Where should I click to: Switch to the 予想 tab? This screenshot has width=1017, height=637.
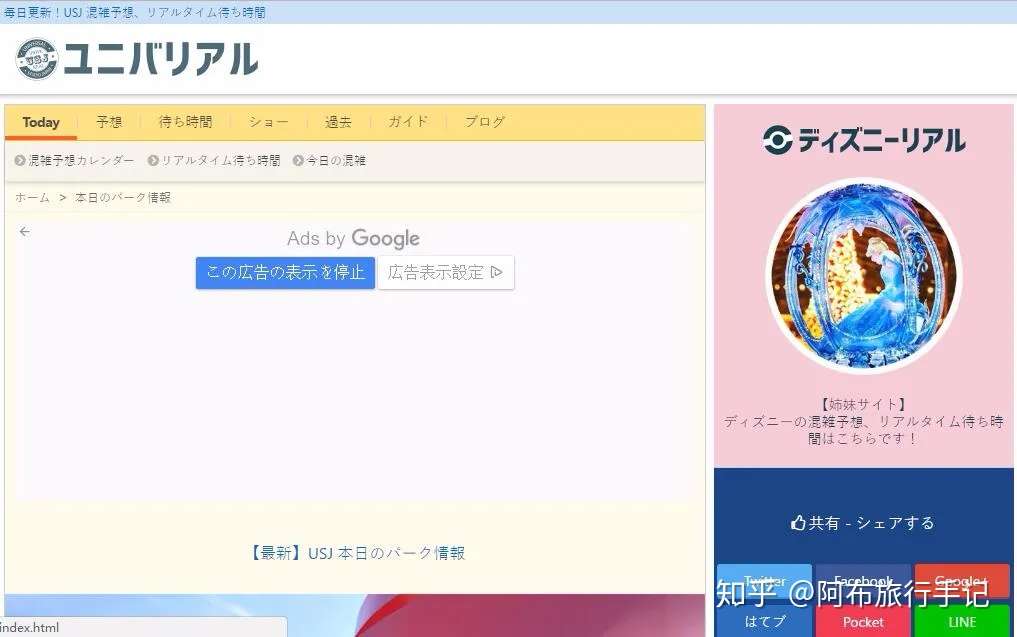point(109,121)
